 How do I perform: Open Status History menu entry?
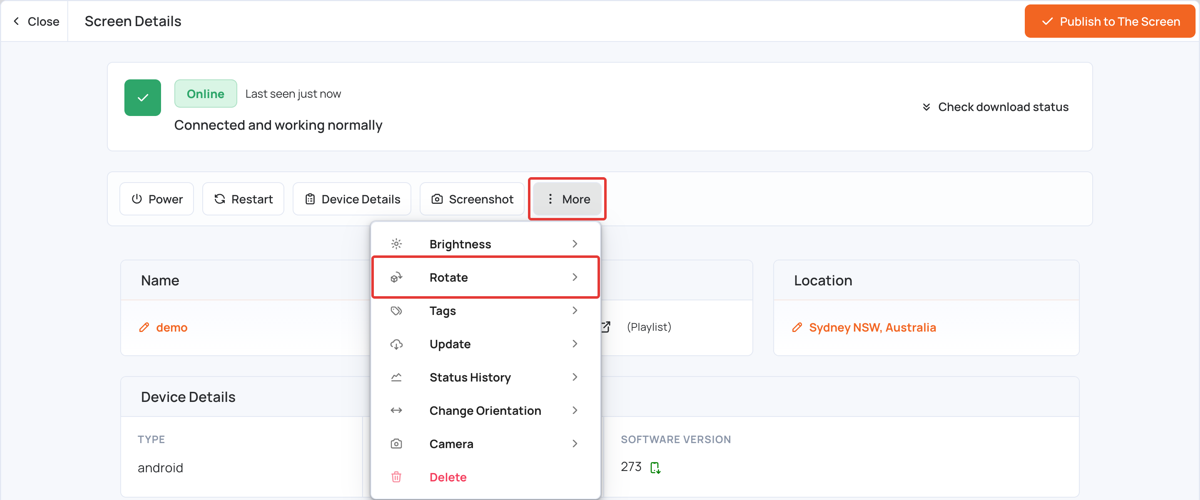pos(486,377)
